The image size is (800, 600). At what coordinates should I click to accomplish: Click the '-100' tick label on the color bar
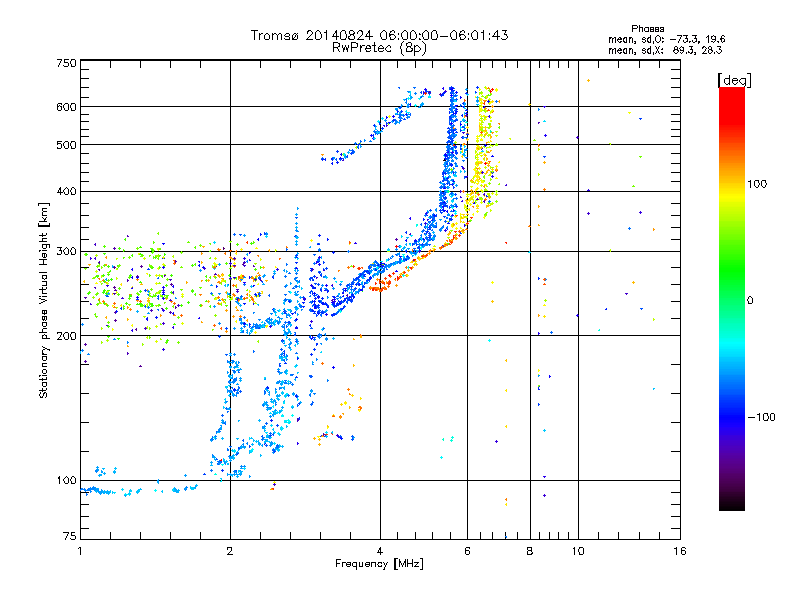pos(761,417)
